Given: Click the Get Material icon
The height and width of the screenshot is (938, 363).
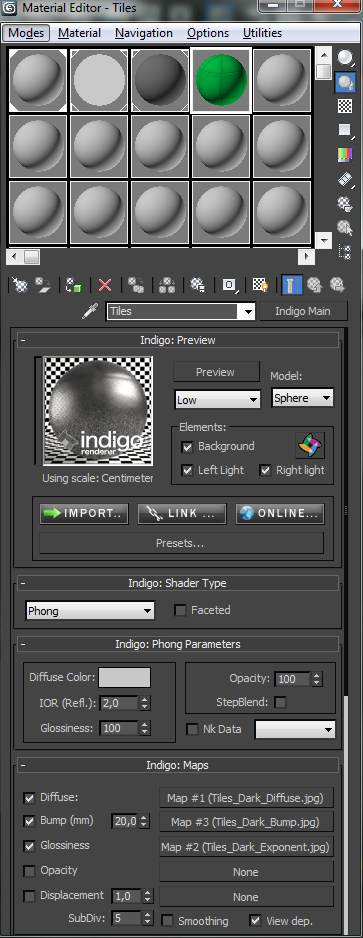Looking at the screenshot, I should [20, 285].
